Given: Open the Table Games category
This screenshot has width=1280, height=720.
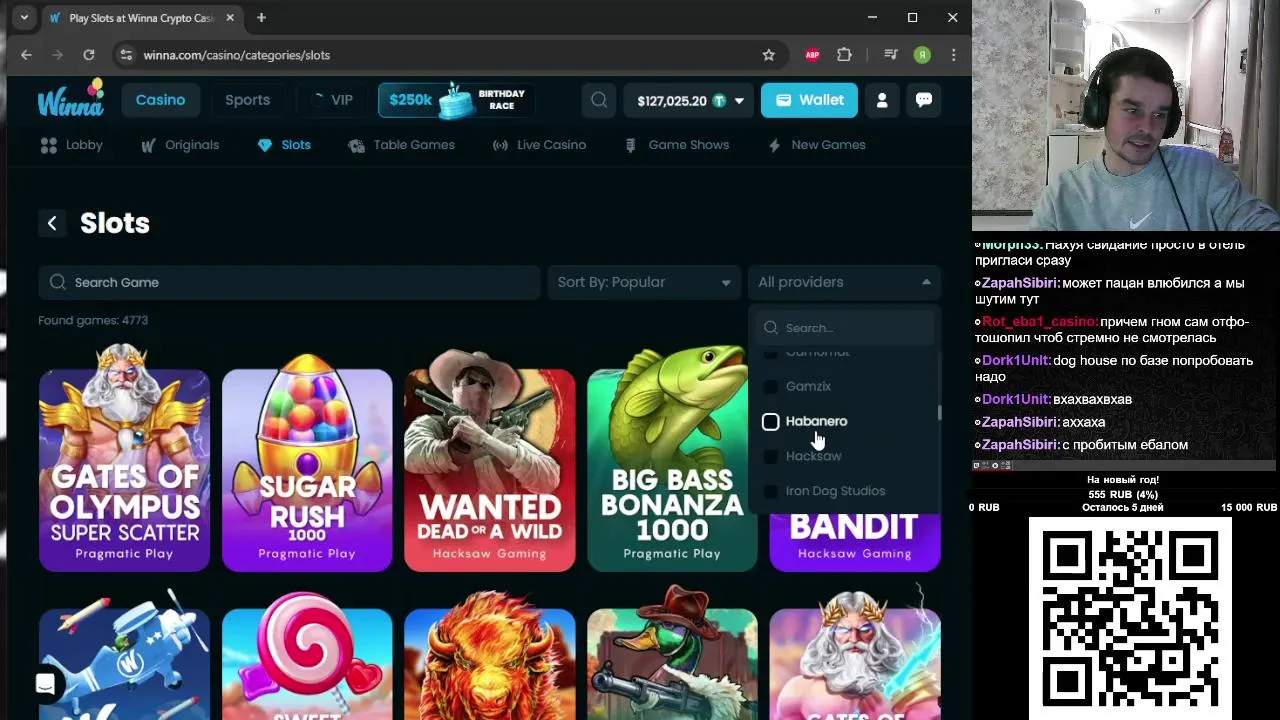Looking at the screenshot, I should (401, 145).
